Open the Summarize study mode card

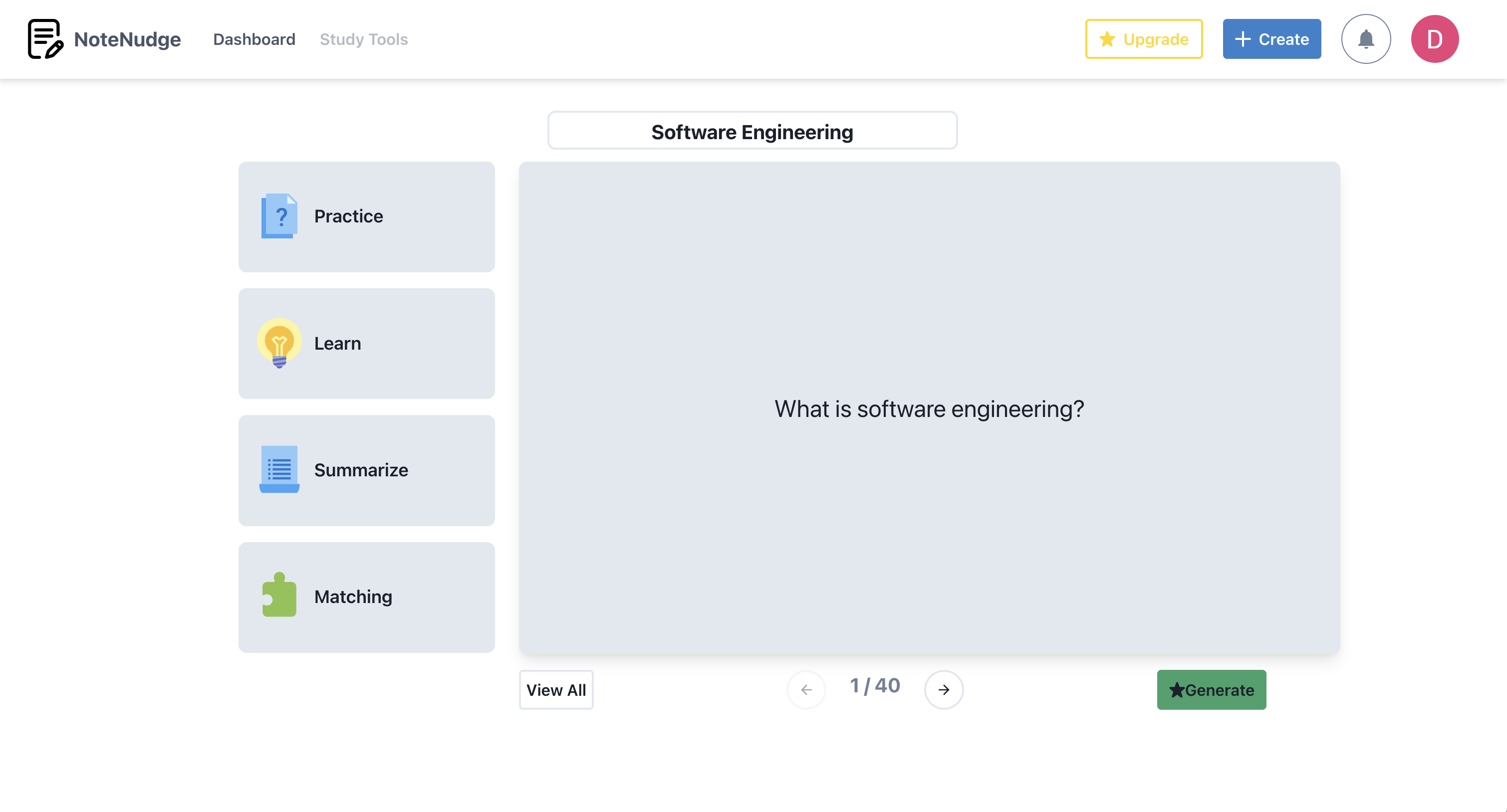[x=367, y=471]
